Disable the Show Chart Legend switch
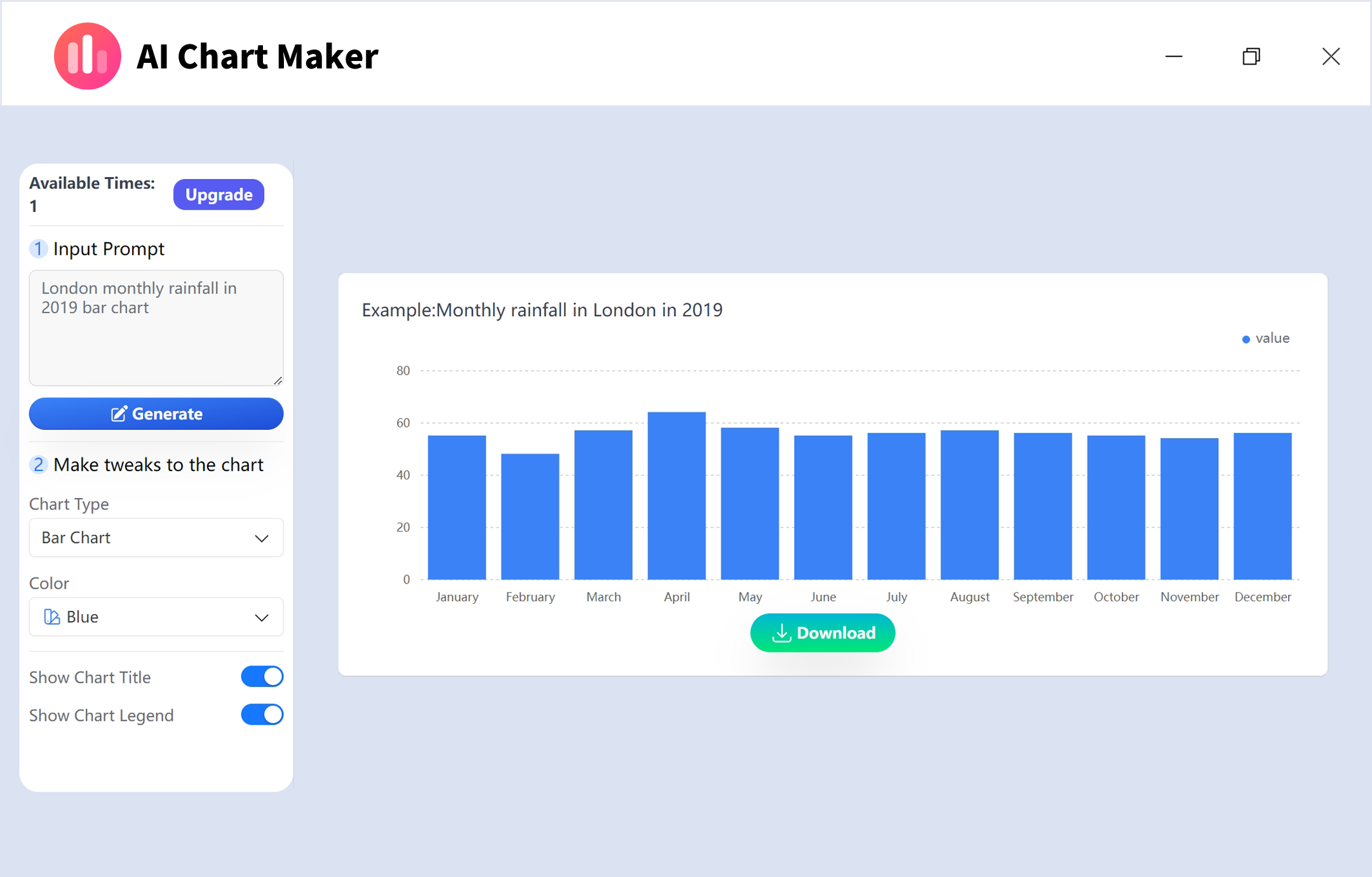1372x877 pixels. 262,715
